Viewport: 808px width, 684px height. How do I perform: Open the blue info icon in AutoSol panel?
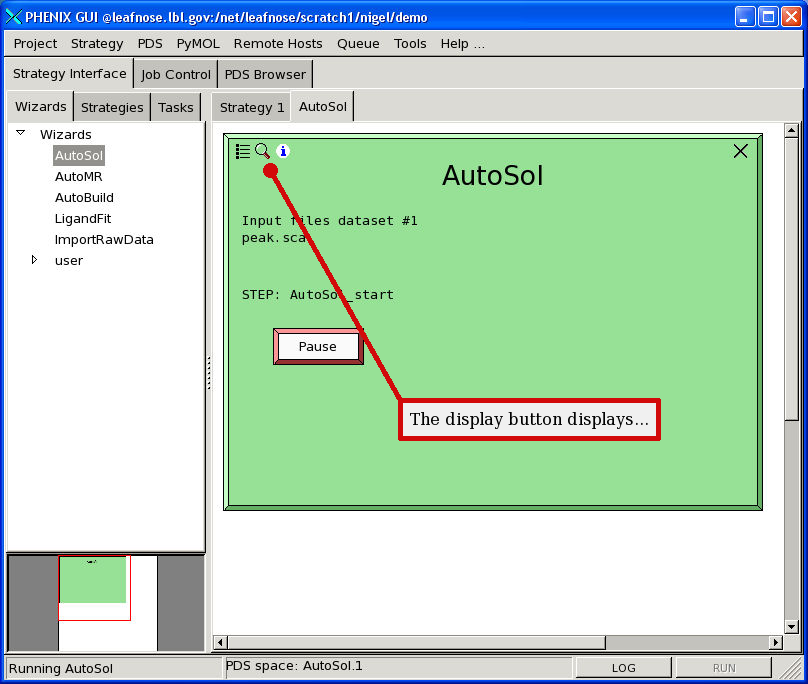(283, 151)
